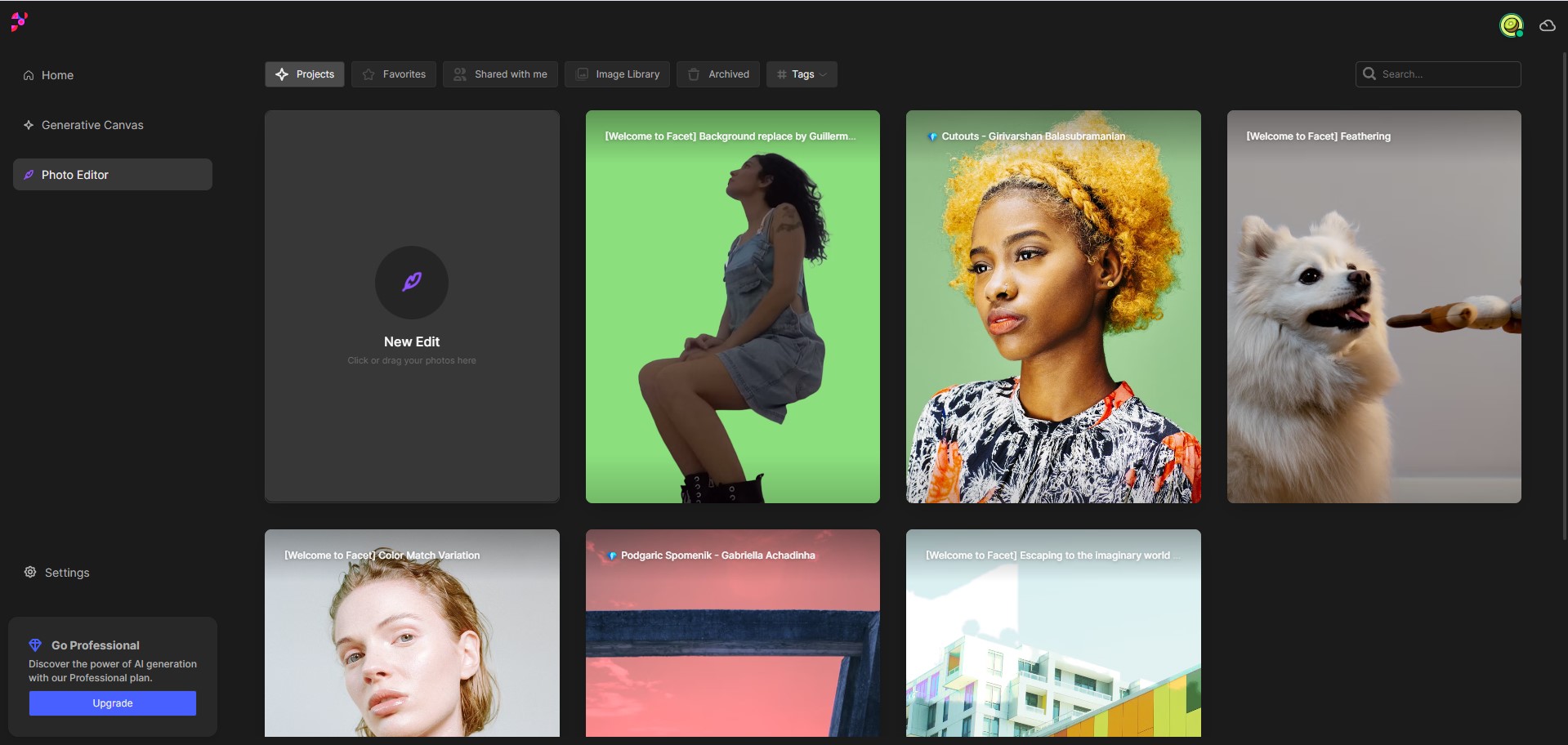Click the Settings gear icon
The height and width of the screenshot is (745, 1568).
pyautogui.click(x=30, y=572)
